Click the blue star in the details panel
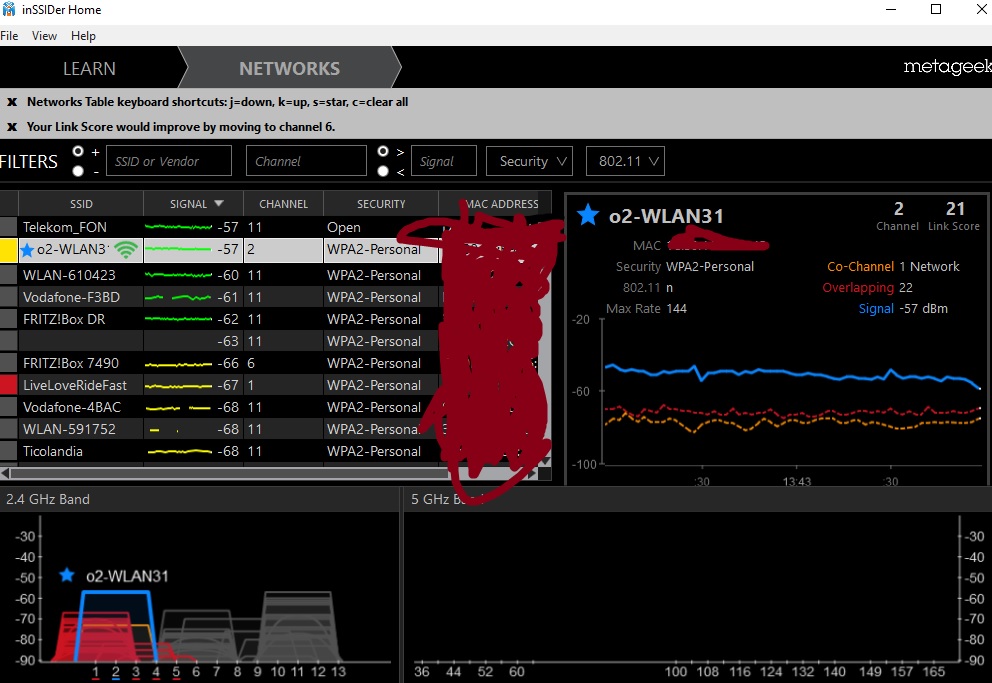Image resolution: width=992 pixels, height=683 pixels. 588,215
